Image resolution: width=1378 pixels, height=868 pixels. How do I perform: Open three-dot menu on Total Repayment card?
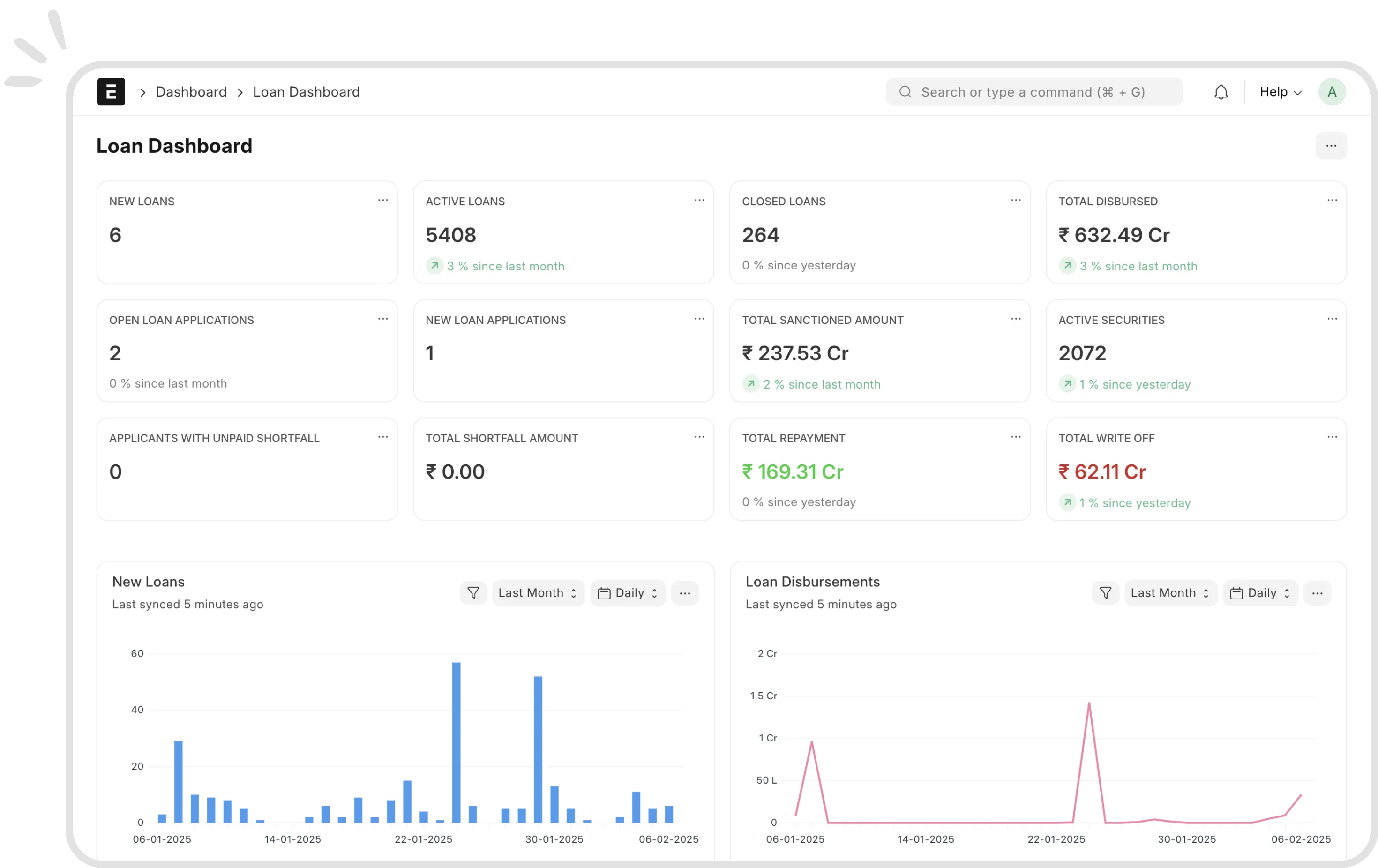pos(1015,437)
